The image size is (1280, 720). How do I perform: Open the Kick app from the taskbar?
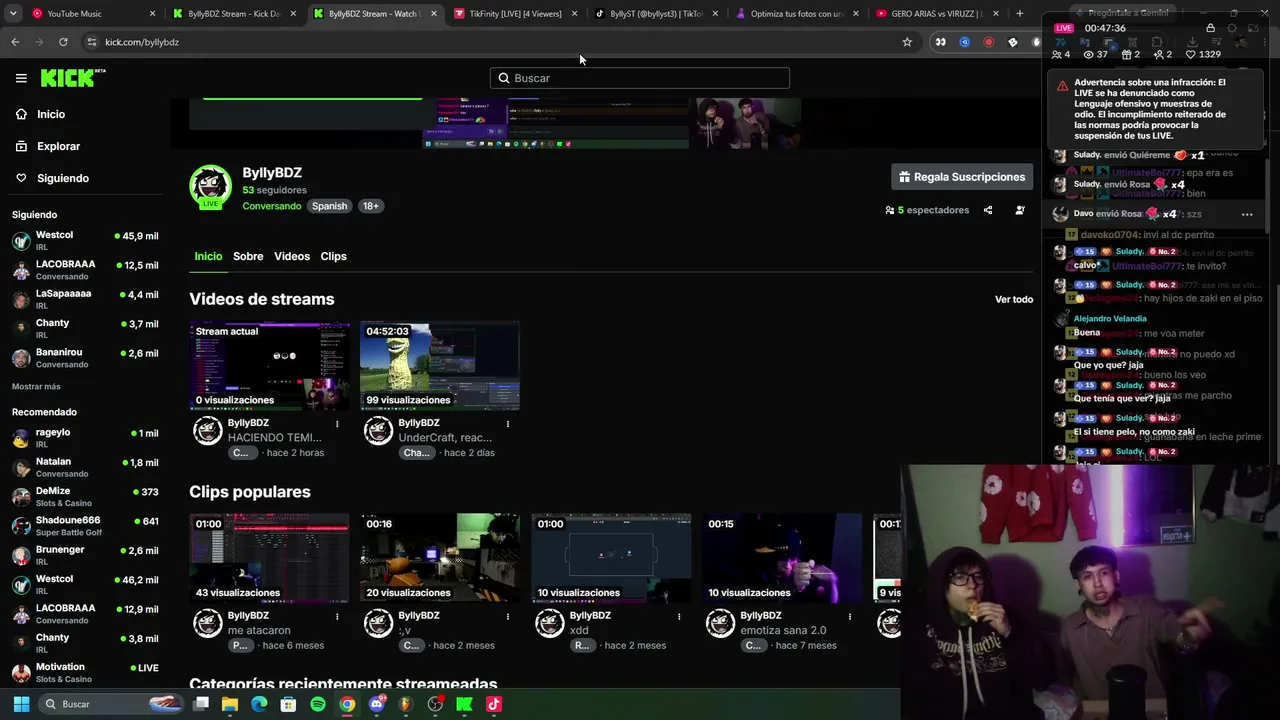(x=464, y=704)
